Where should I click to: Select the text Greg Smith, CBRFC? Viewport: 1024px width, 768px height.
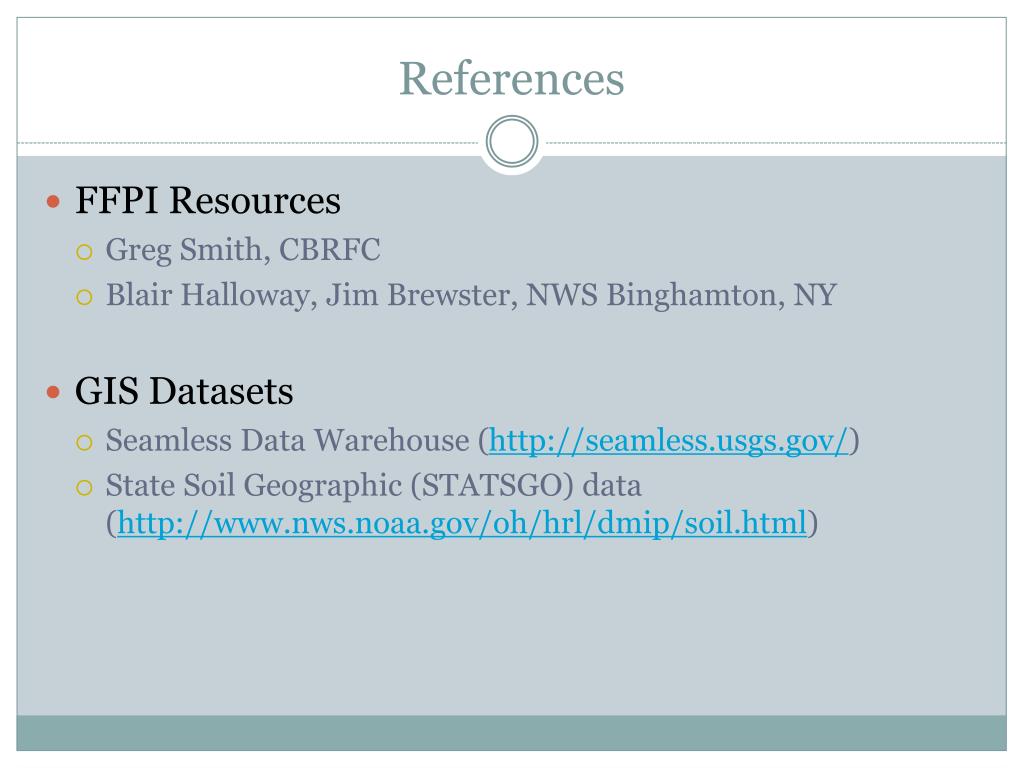tap(243, 250)
